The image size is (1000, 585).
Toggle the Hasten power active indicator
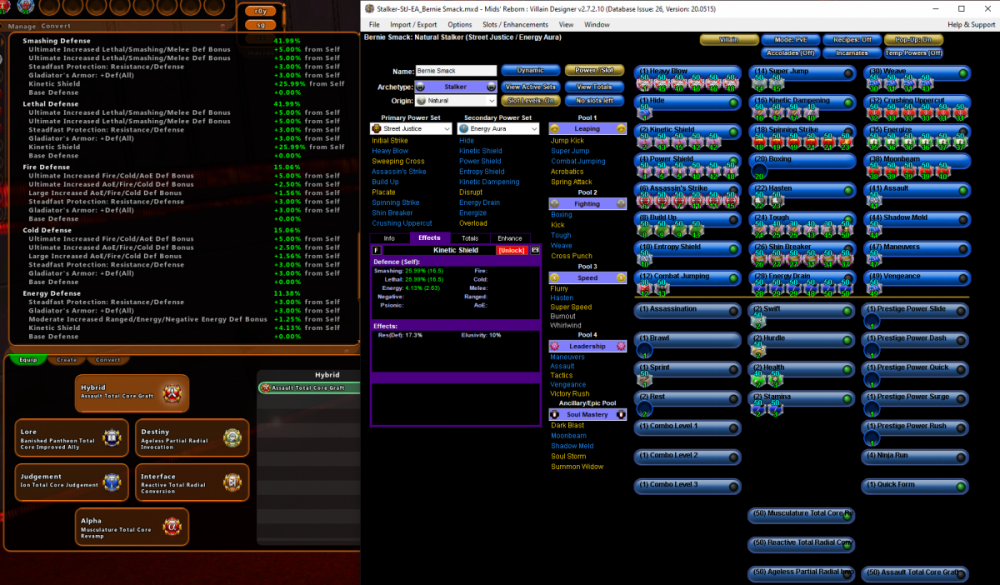[x=848, y=189]
